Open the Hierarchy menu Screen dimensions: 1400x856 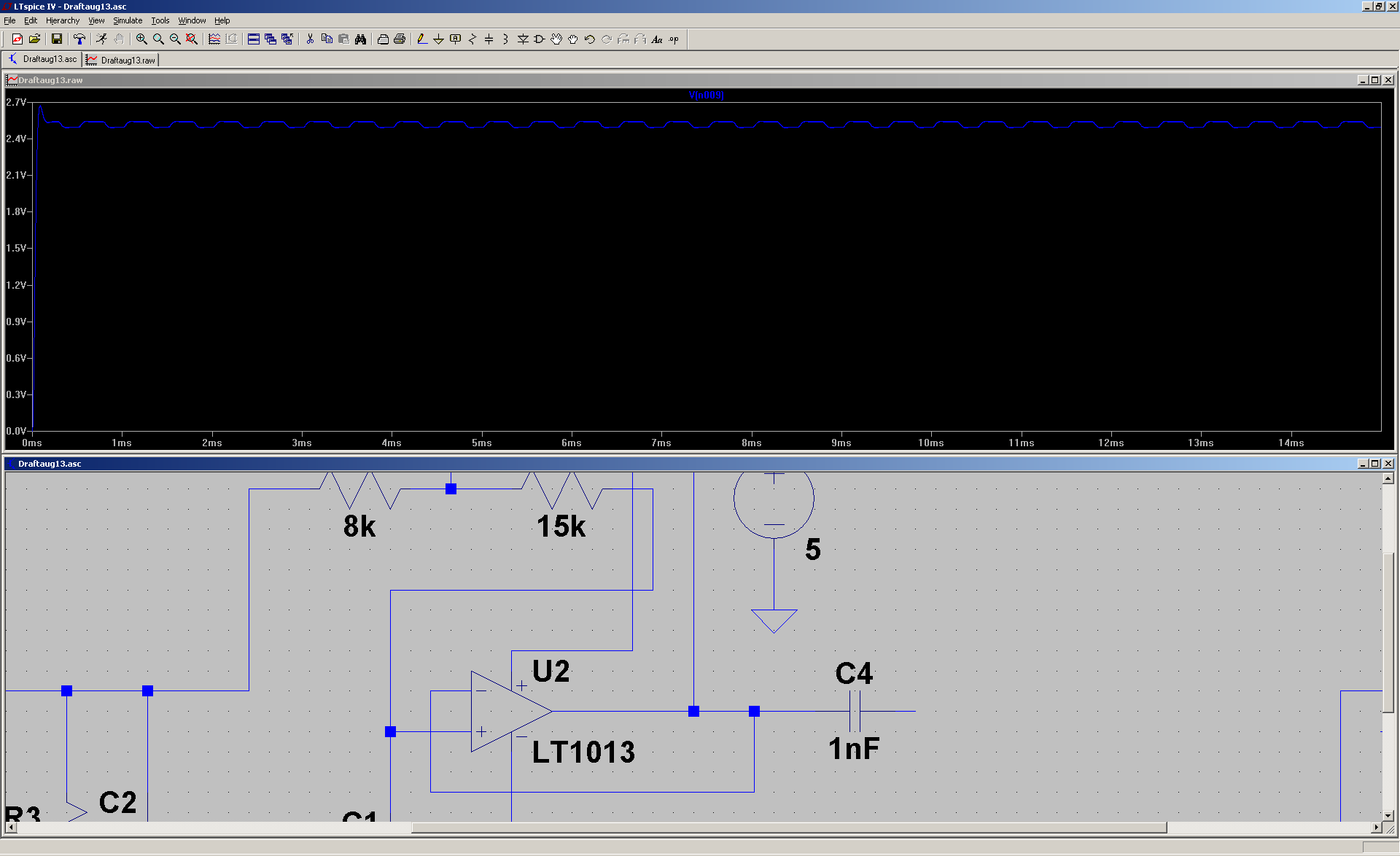(63, 20)
